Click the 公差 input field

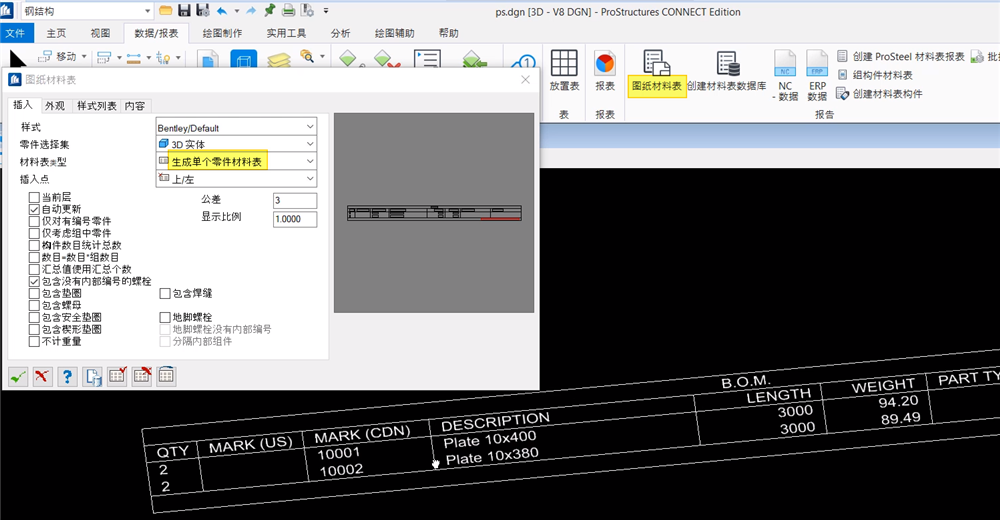point(295,200)
